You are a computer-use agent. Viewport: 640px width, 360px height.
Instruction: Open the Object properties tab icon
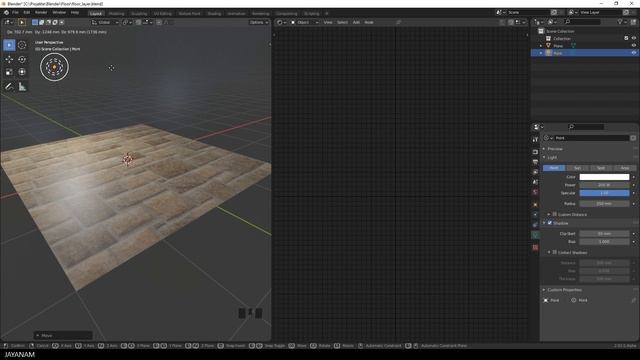pos(535,204)
